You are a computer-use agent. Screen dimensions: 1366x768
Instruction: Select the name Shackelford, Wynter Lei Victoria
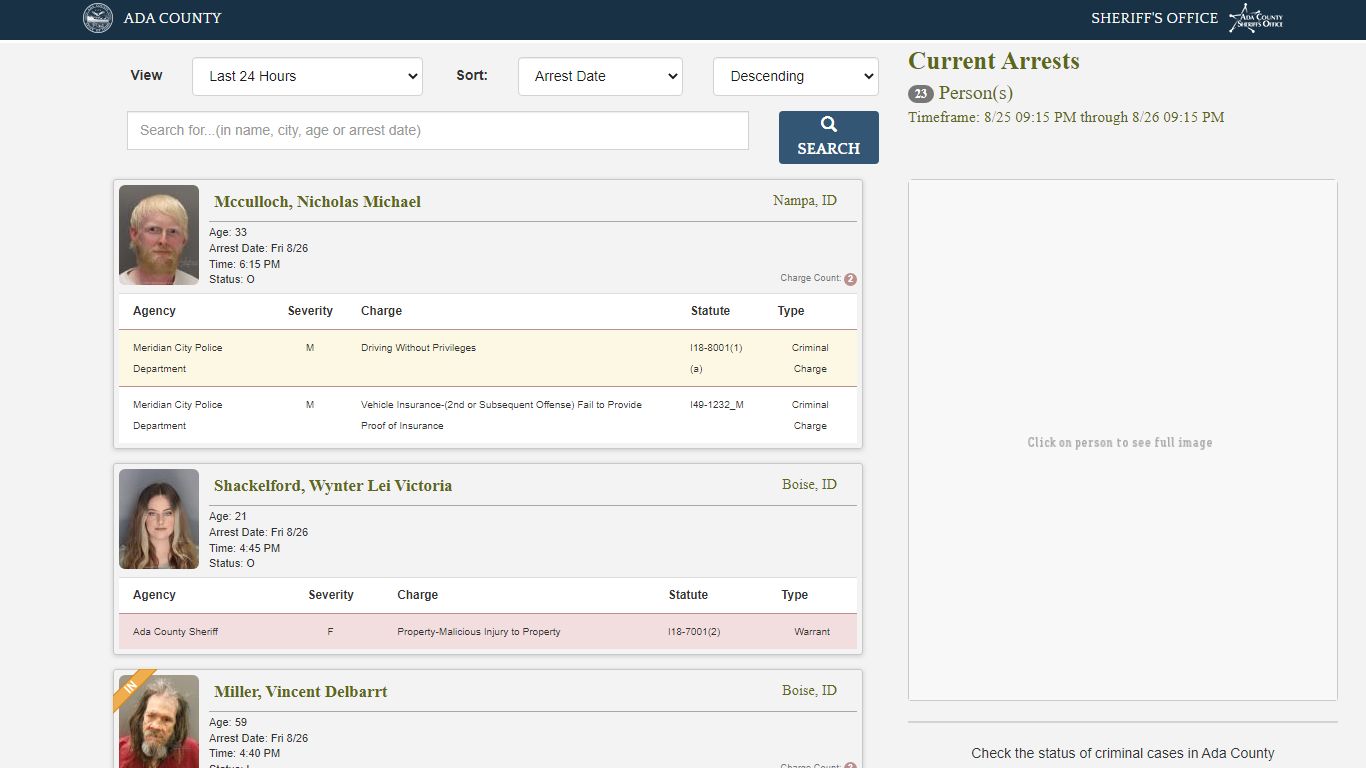pyautogui.click(x=333, y=486)
